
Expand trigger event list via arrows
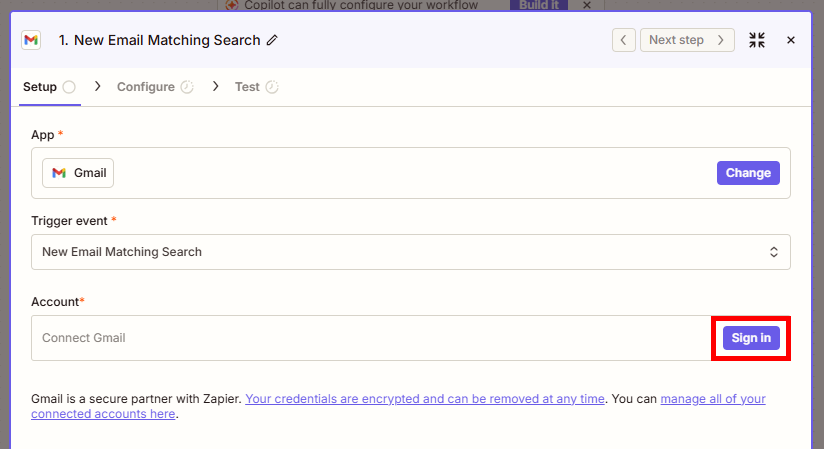pos(774,252)
